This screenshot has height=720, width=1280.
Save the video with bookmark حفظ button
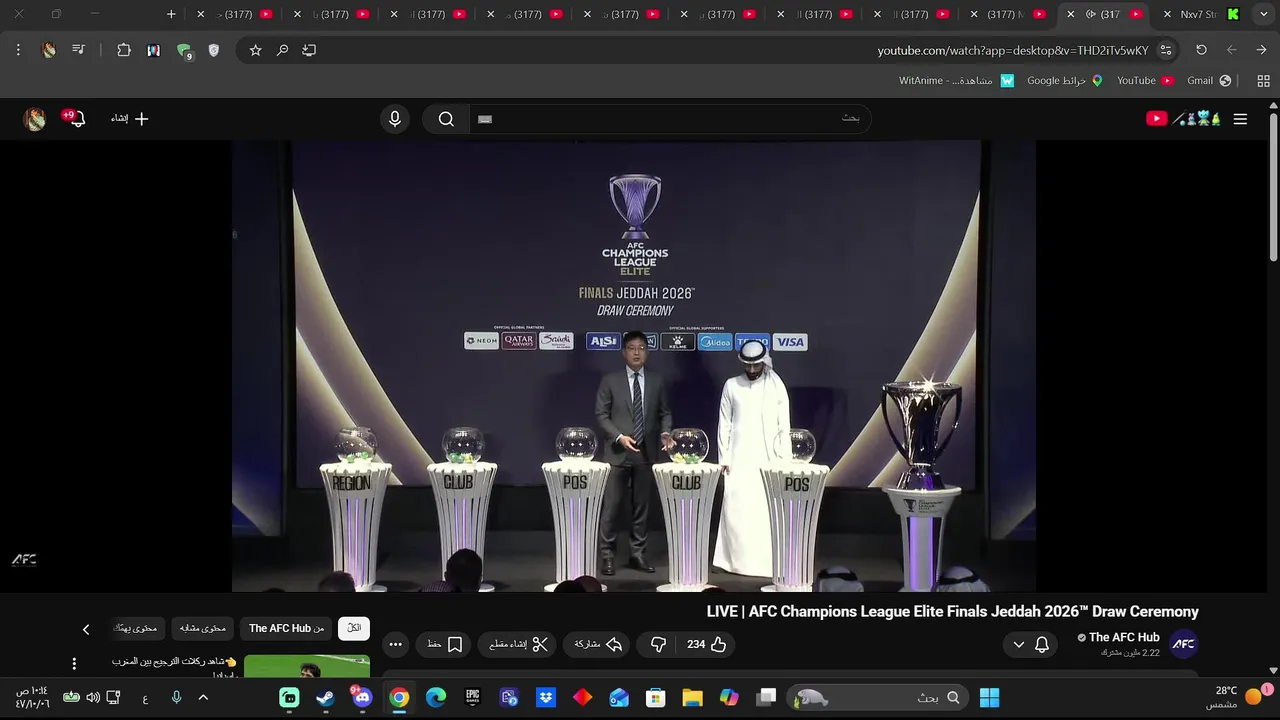(x=445, y=645)
